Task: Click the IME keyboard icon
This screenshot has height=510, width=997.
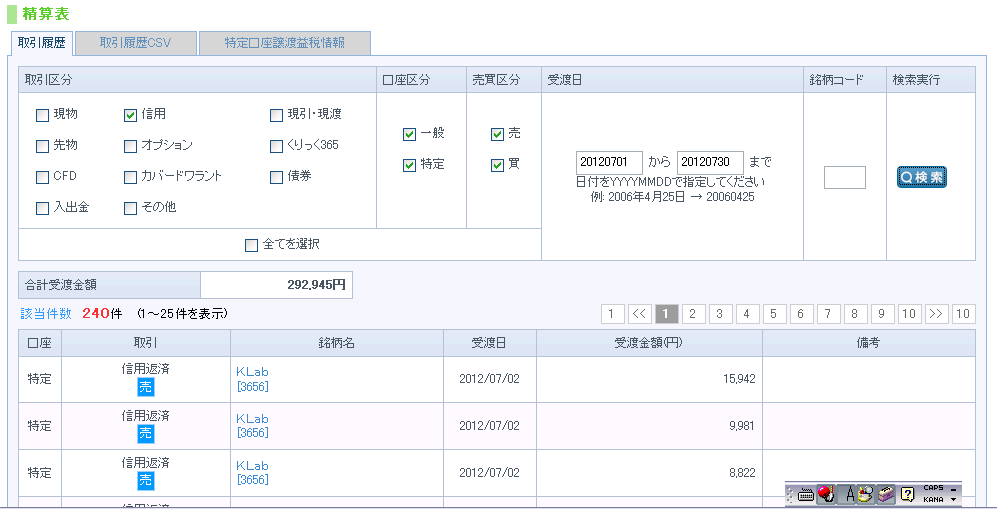Action: [x=806, y=493]
